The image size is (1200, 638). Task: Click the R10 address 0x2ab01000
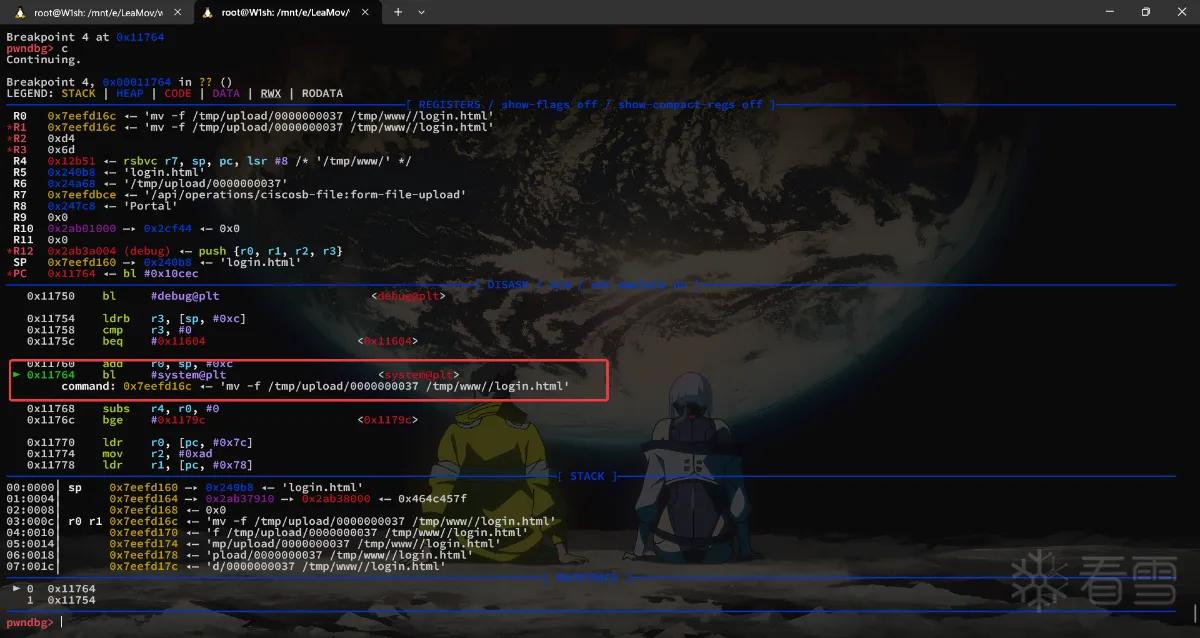[81, 228]
